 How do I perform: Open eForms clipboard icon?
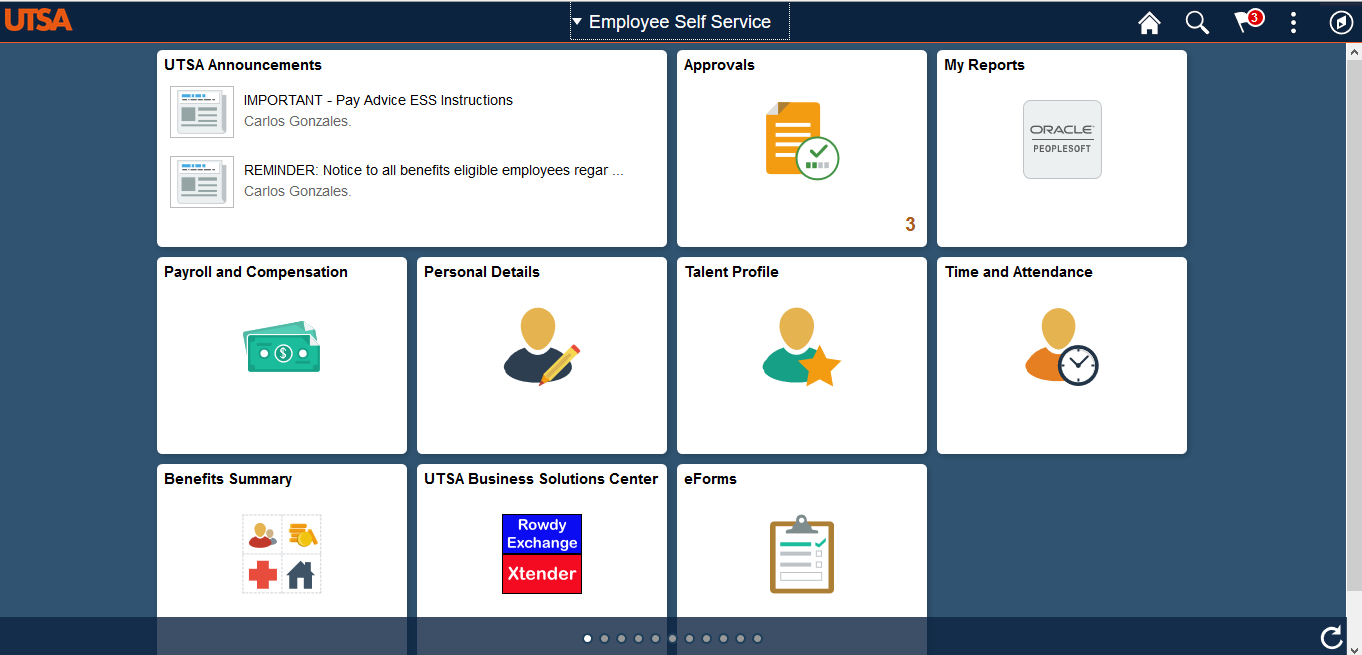801,554
